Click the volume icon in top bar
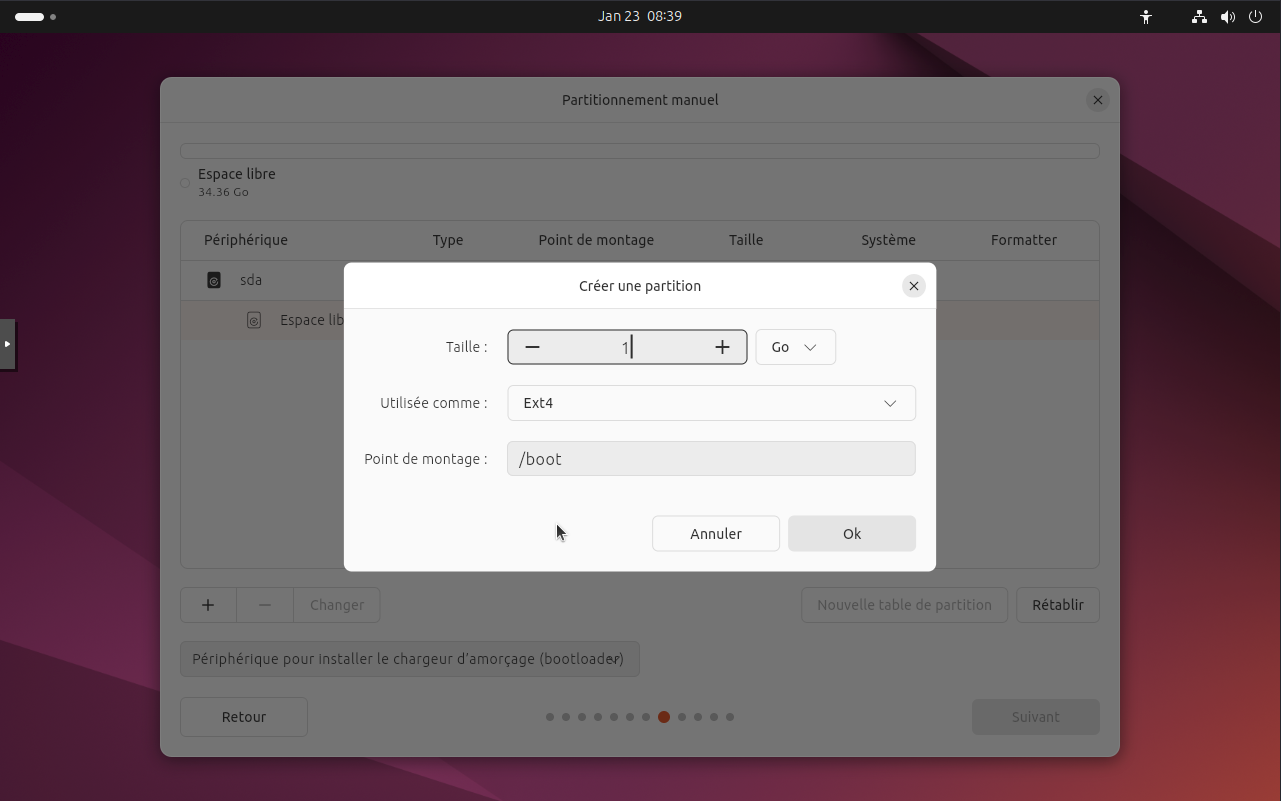The image size is (1281, 801). tap(1227, 17)
